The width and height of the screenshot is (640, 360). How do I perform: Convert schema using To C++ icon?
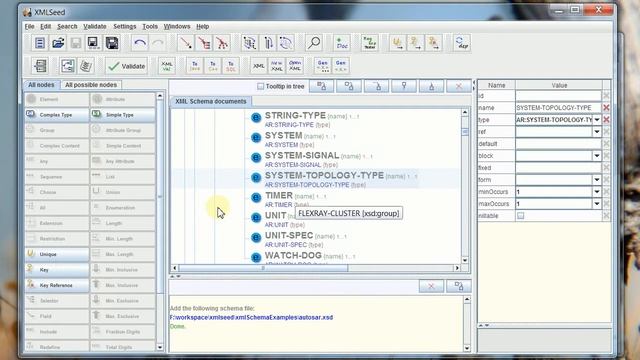213,66
